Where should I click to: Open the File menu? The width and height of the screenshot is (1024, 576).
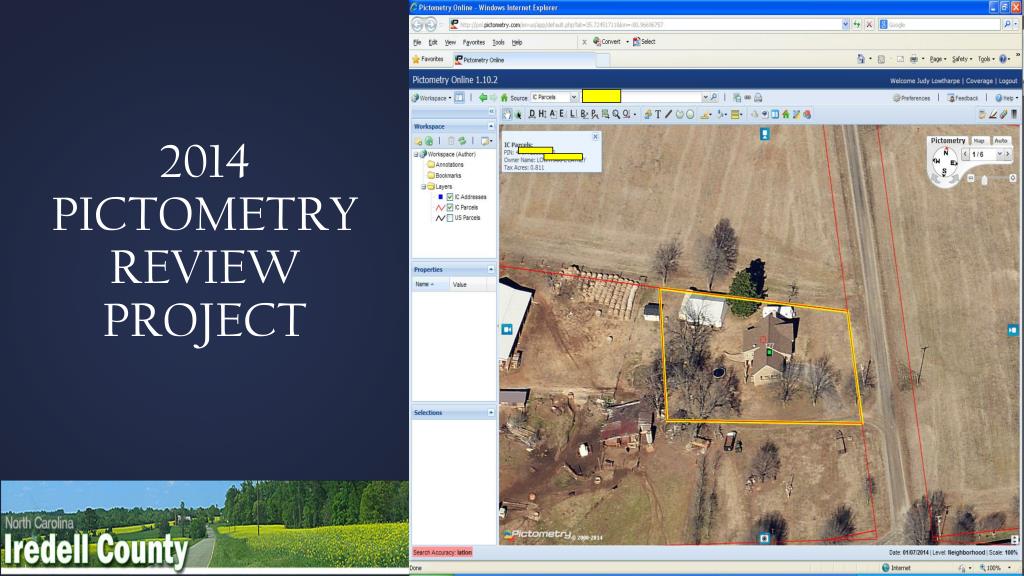tap(417, 42)
